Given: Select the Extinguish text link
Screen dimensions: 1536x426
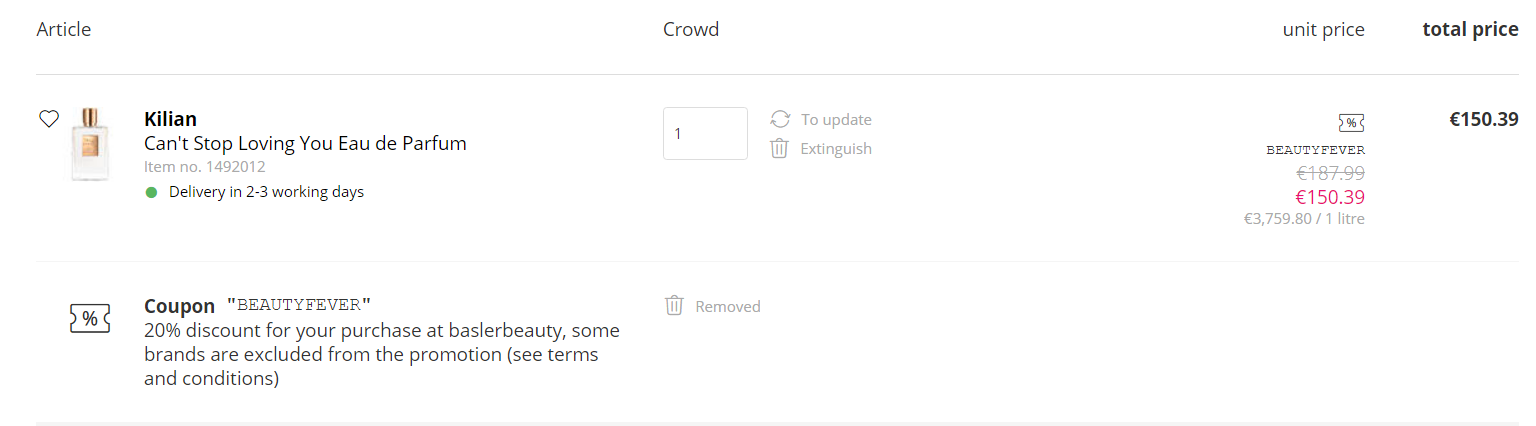Looking at the screenshot, I should [x=836, y=149].
